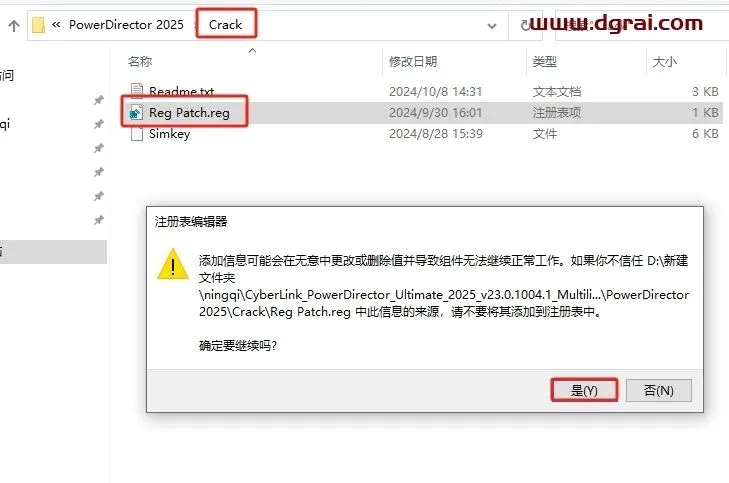The height and width of the screenshot is (483, 729).
Task: Sort files by 名称 column header
Action: pos(140,61)
